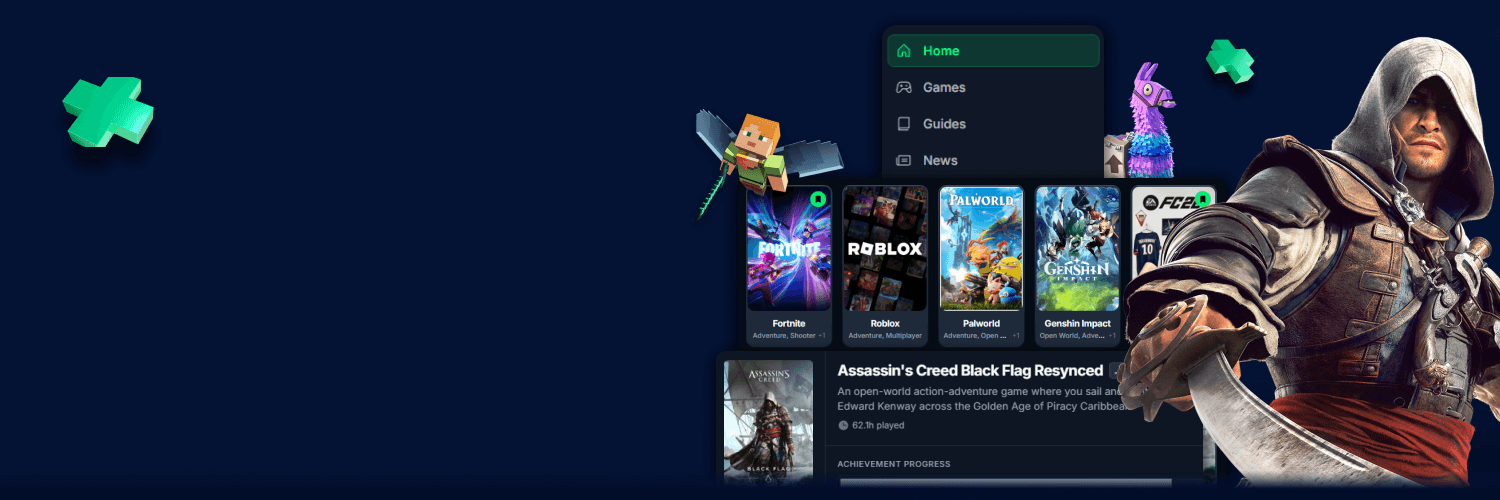Click the +1 tag count under Palworld
The height and width of the screenshot is (500, 1500).
tap(1015, 336)
